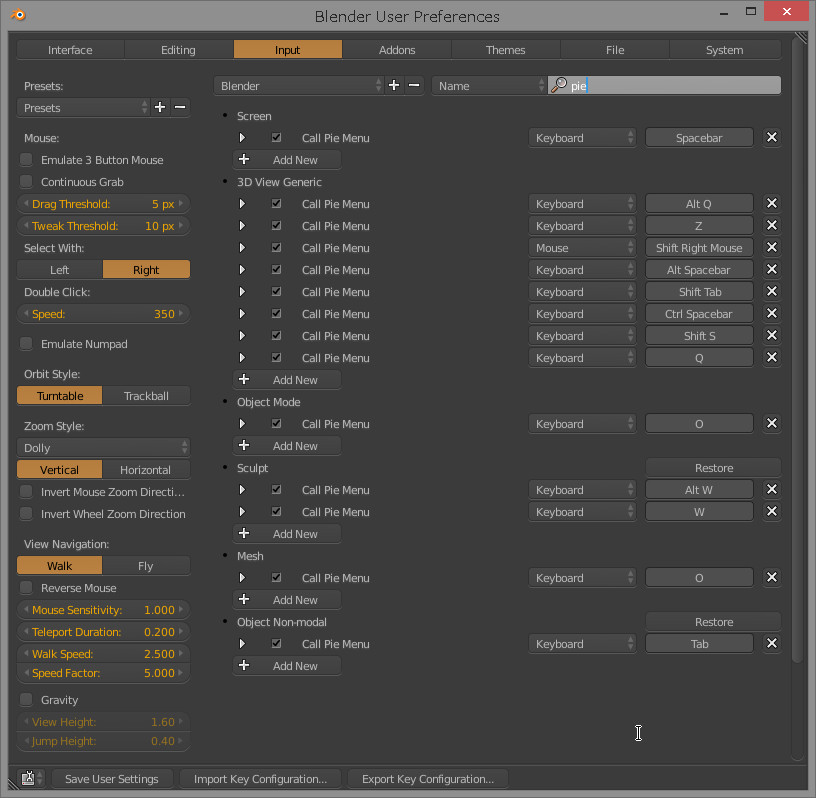Open the Name filter type dropdown
Viewport: 816px width, 798px height.
coord(489,86)
